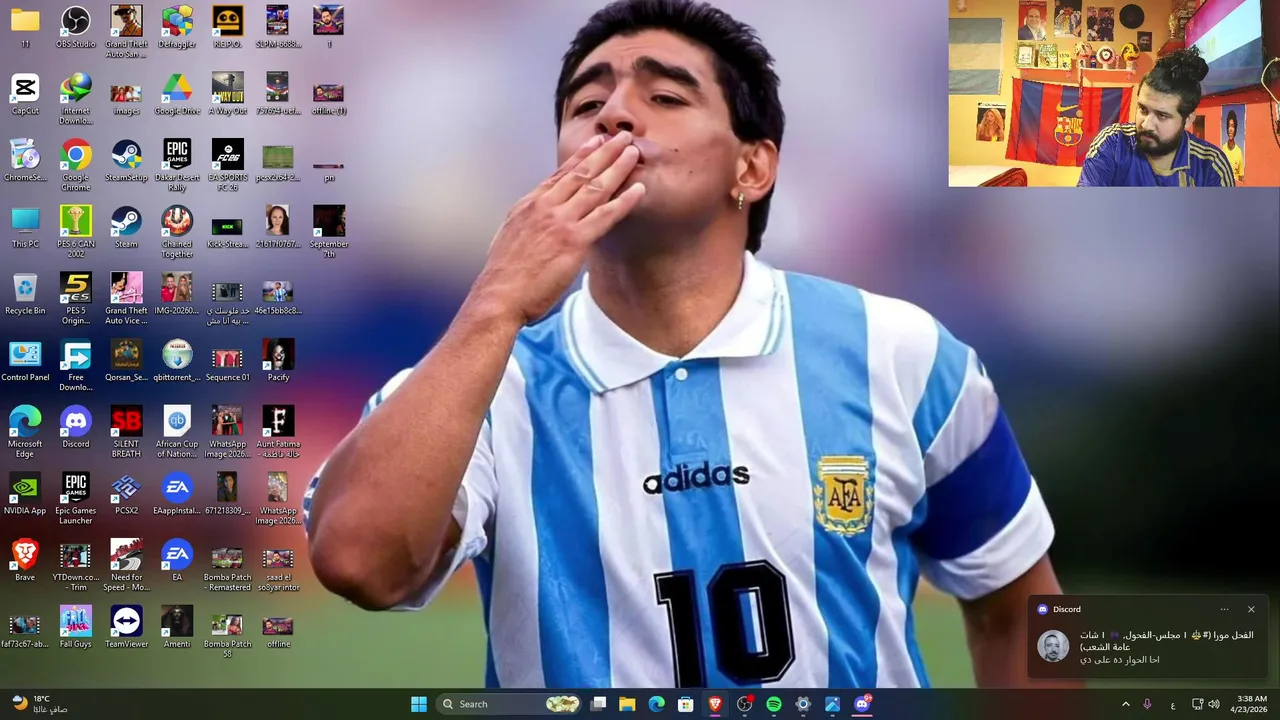
Task: Click the microphone tray icon
Action: click(x=1147, y=704)
